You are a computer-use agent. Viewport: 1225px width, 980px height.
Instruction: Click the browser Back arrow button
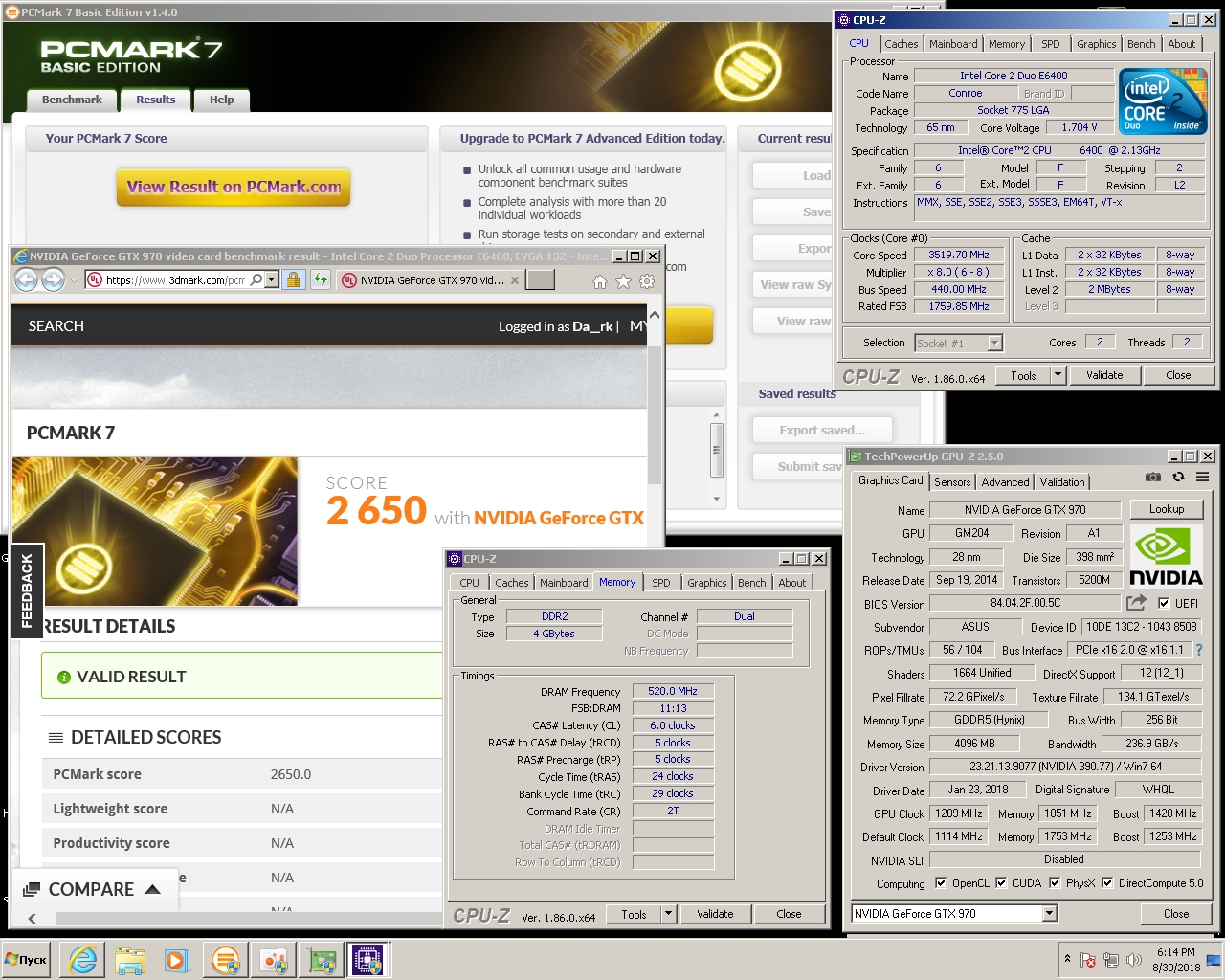pyautogui.click(x=27, y=279)
